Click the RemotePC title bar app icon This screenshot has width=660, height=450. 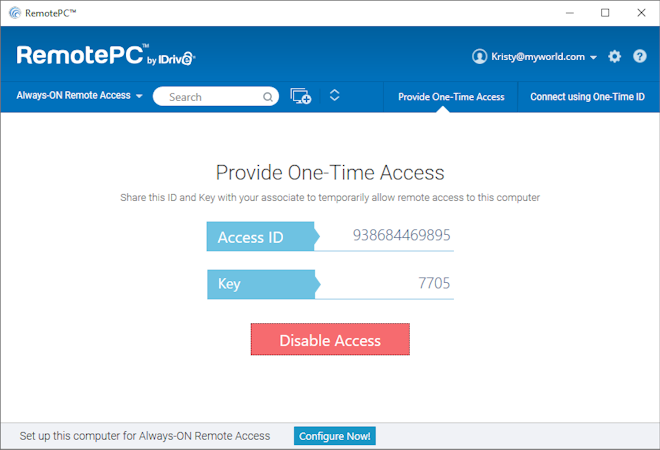coord(15,13)
